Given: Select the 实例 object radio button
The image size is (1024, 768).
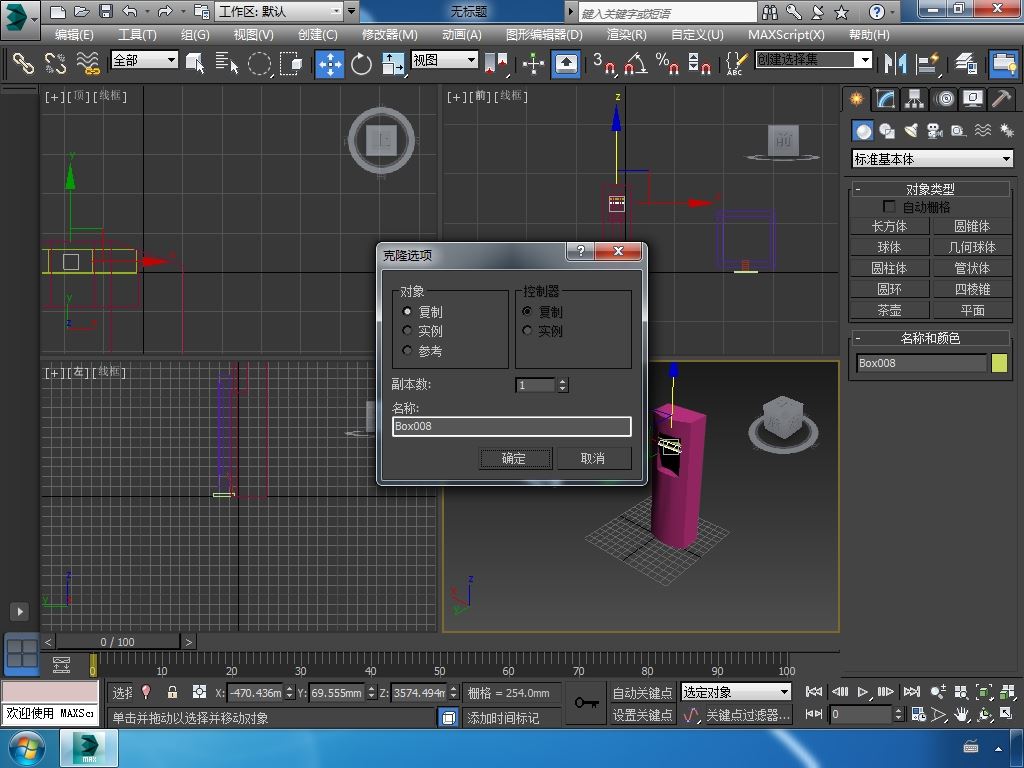Looking at the screenshot, I should coord(407,331).
